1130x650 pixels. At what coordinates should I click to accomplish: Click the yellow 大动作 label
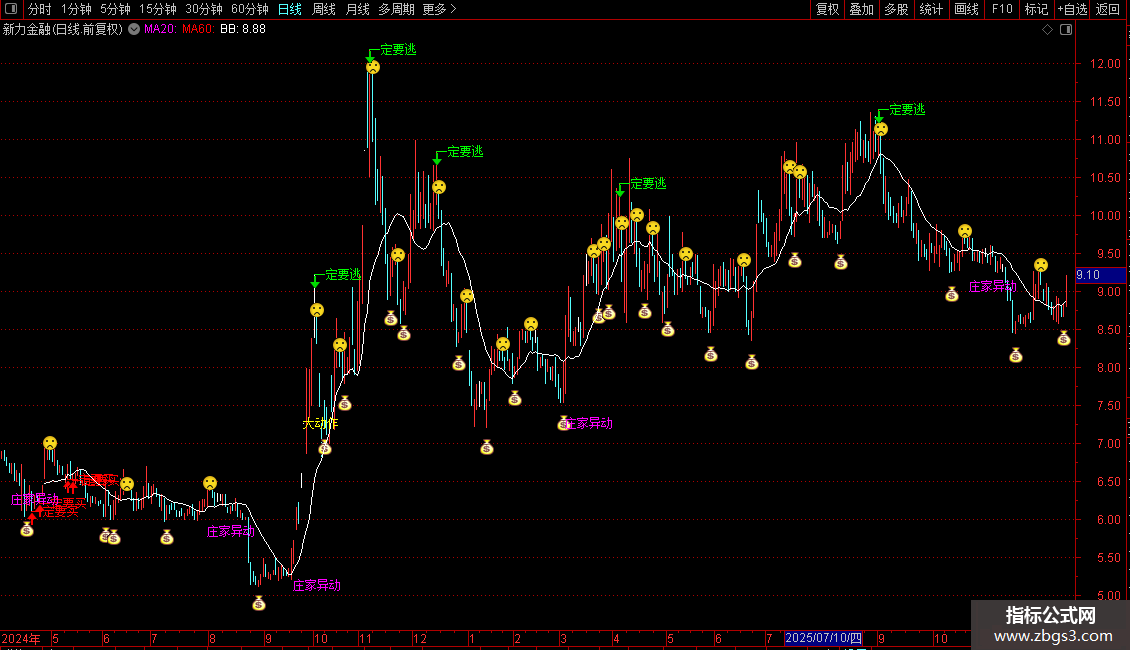320,424
